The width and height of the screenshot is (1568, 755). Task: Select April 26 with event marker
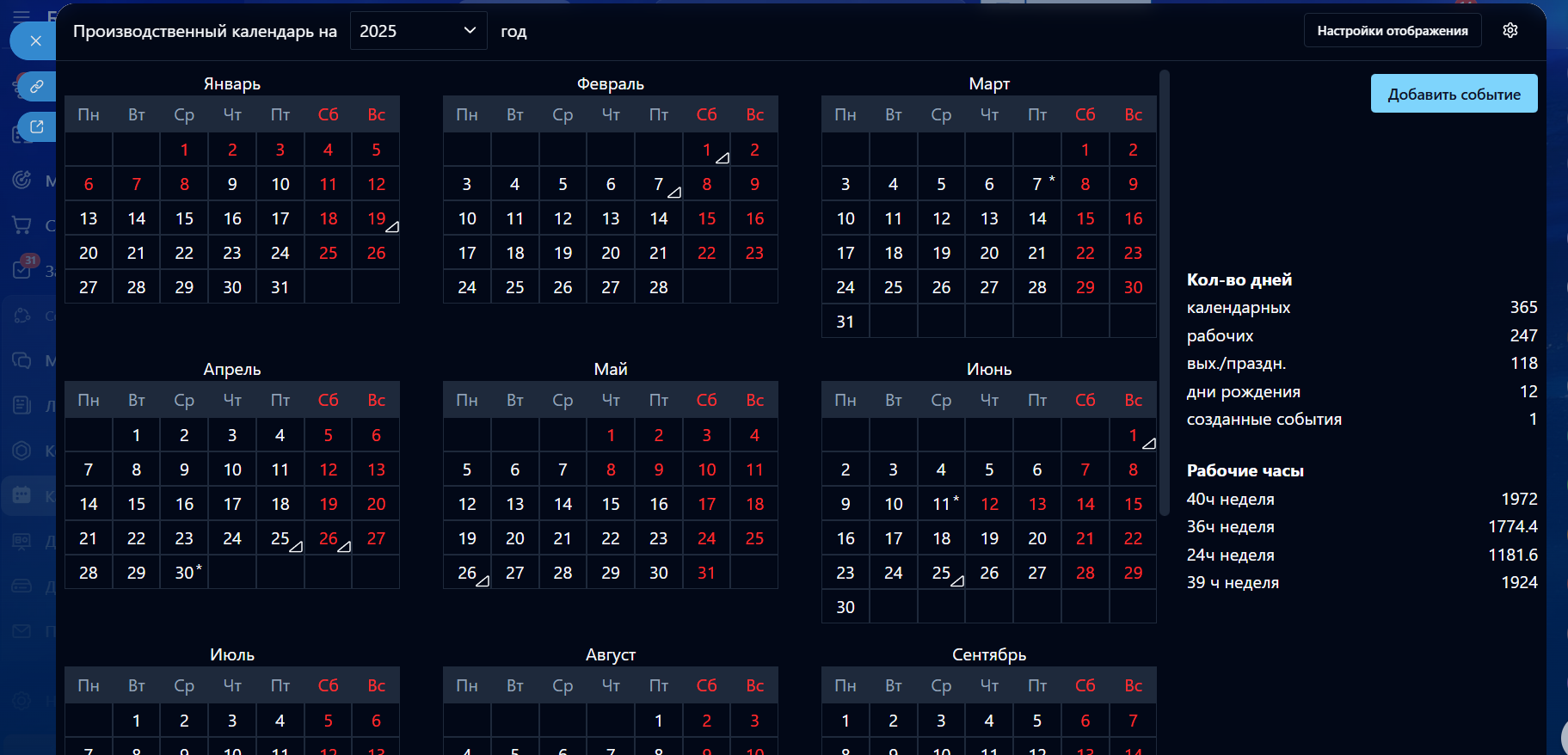pyautogui.click(x=329, y=538)
